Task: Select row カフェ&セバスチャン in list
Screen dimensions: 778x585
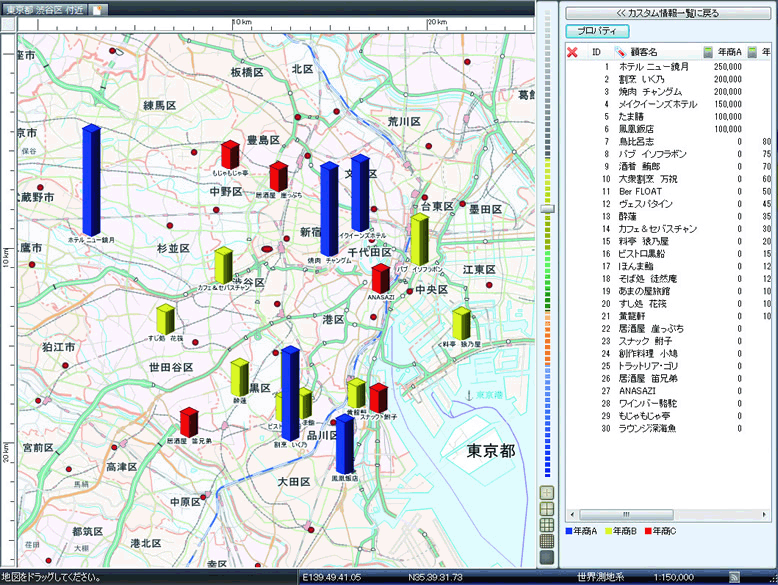Action: (668, 229)
